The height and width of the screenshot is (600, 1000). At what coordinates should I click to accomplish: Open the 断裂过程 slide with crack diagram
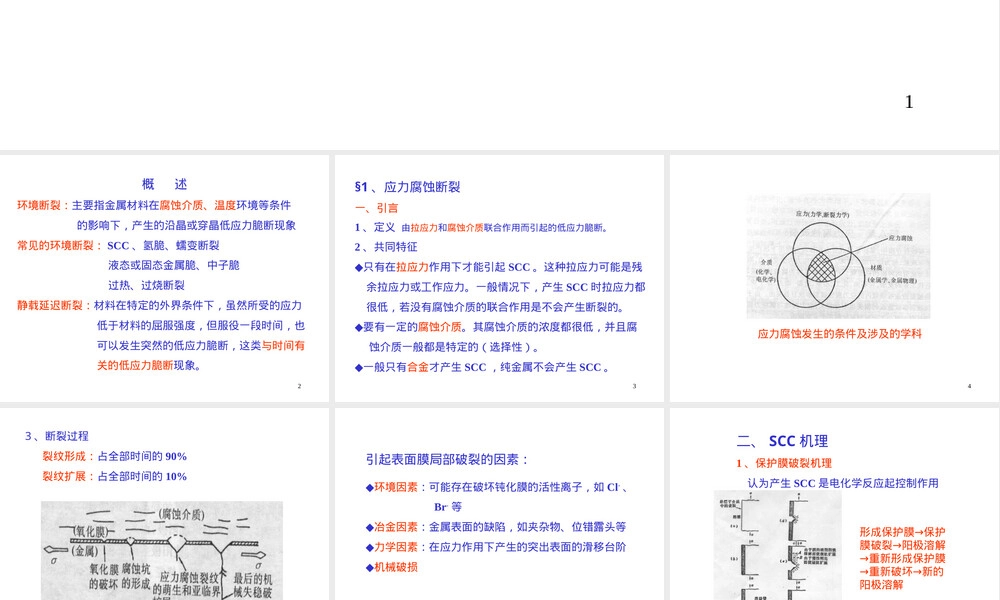click(x=165, y=504)
